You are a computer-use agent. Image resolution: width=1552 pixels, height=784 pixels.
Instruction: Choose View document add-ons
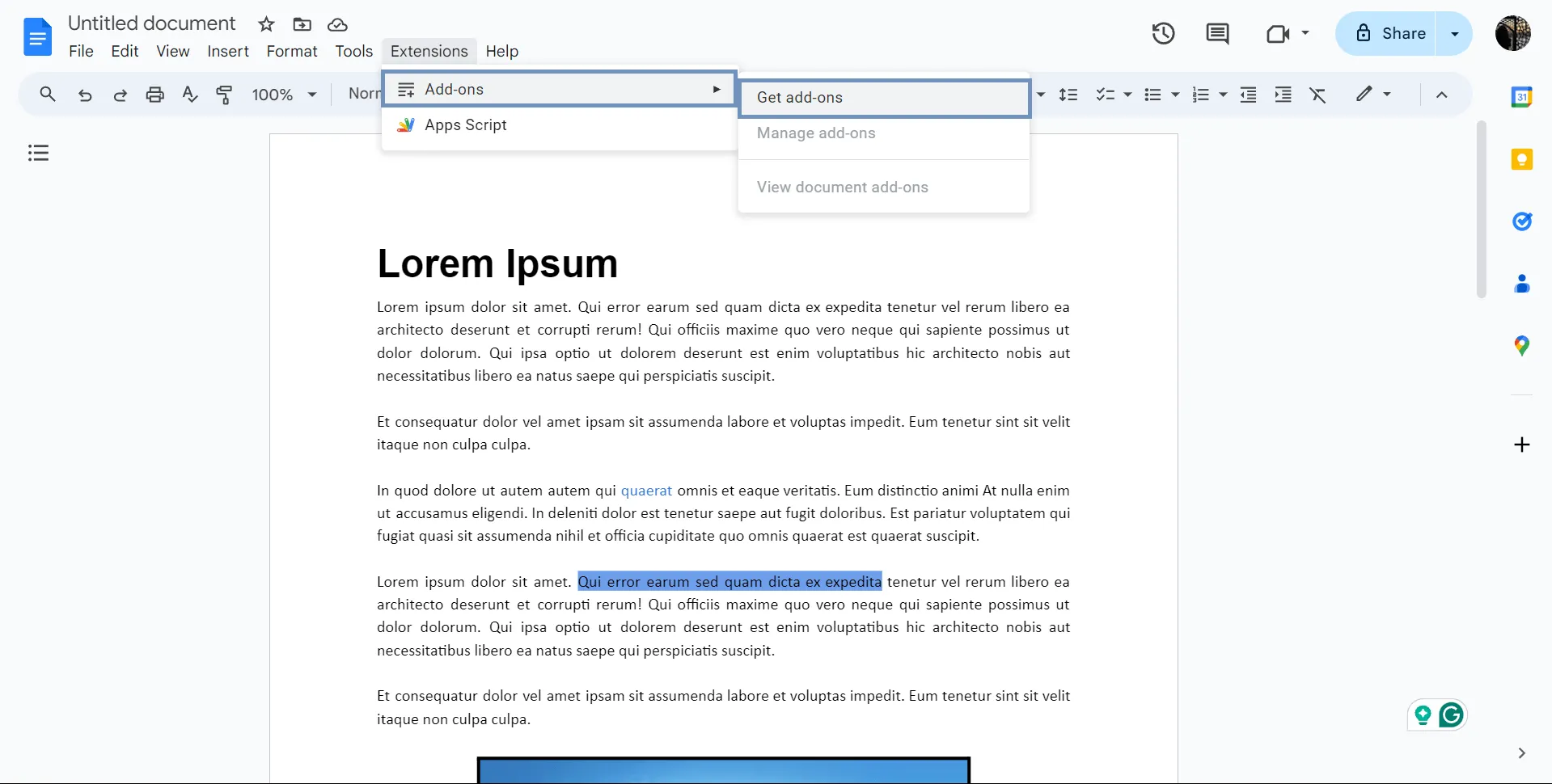point(884,187)
